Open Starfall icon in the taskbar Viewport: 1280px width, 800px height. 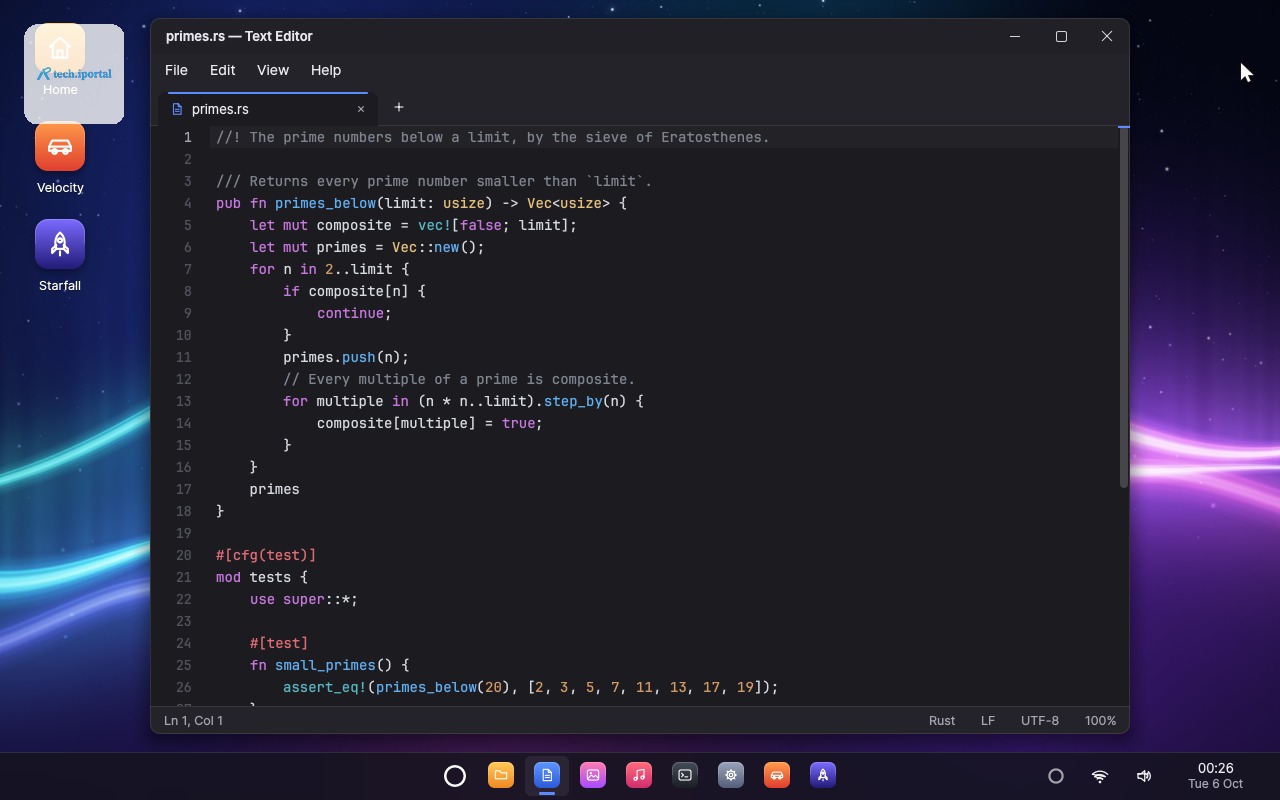823,775
